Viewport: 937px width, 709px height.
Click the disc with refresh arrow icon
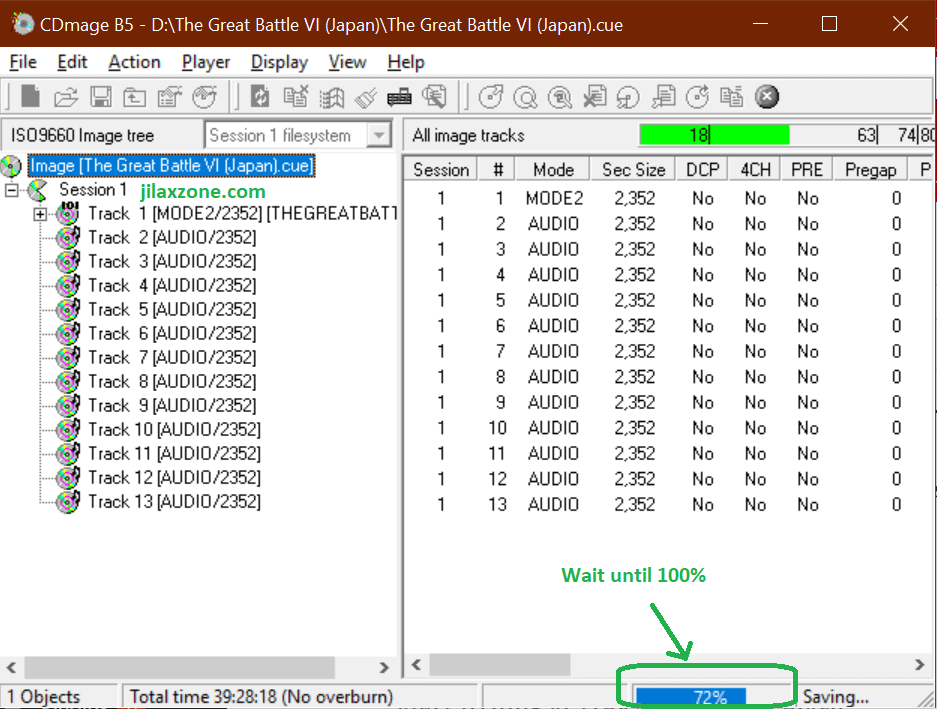[x=697, y=96]
